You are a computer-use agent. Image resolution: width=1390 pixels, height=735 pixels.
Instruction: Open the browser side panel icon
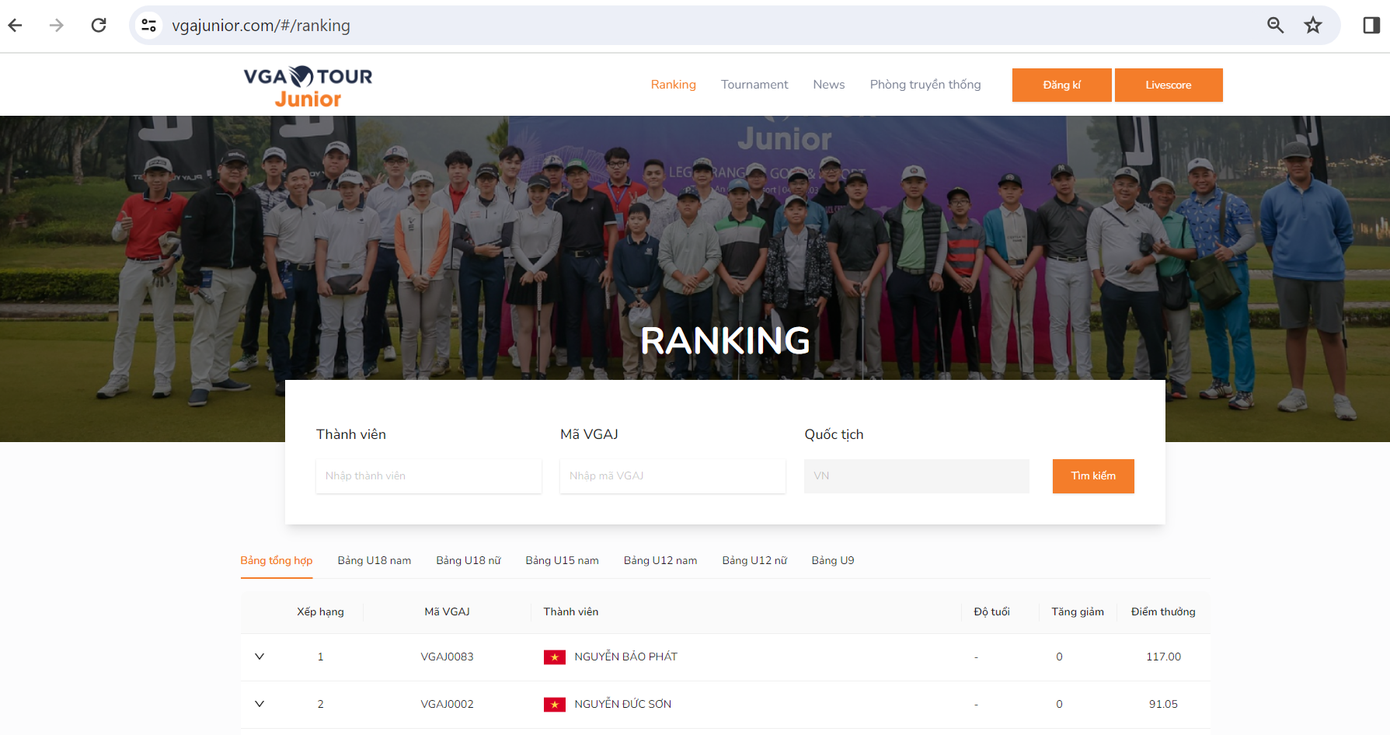[1371, 25]
